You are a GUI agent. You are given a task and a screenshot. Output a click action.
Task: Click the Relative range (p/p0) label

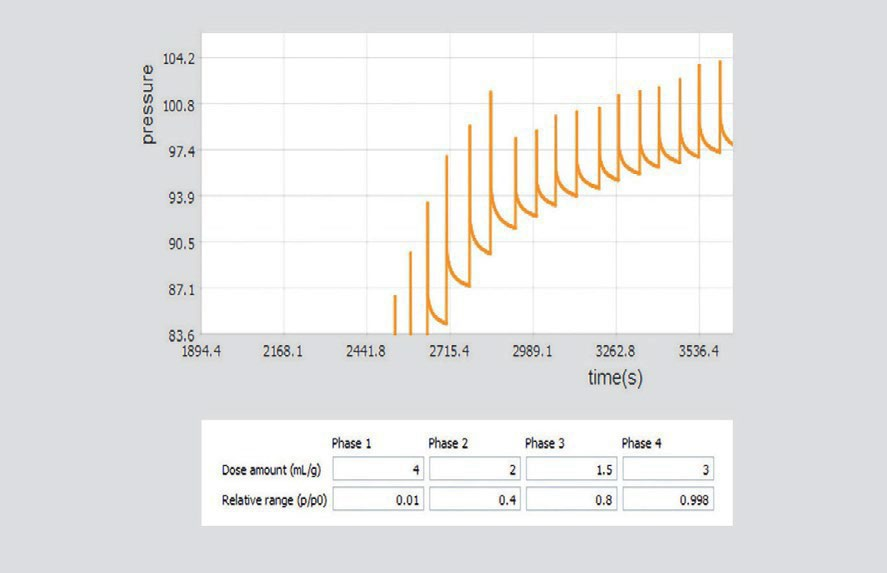pyautogui.click(x=274, y=500)
